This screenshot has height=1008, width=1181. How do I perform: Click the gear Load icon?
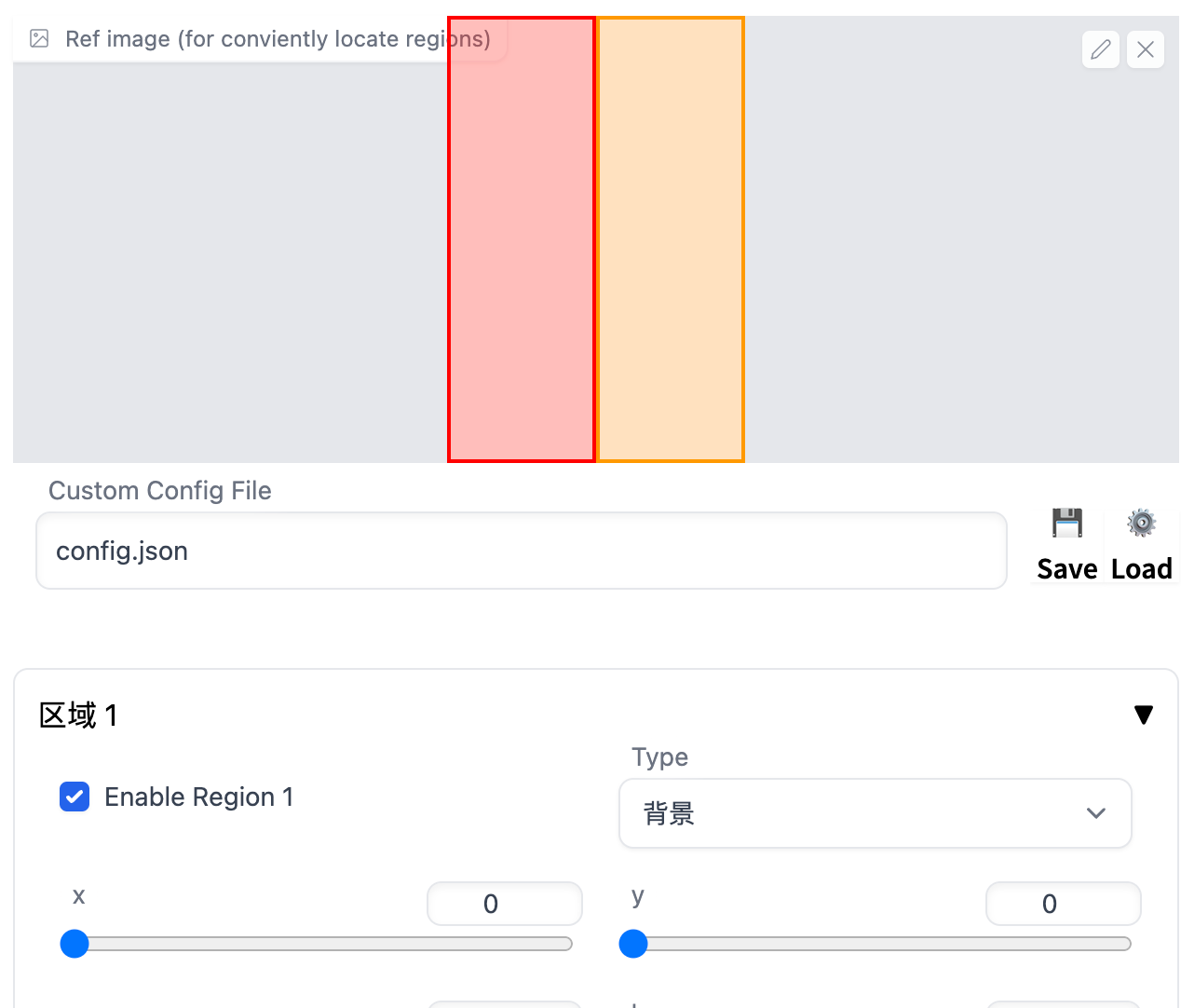(x=1141, y=524)
